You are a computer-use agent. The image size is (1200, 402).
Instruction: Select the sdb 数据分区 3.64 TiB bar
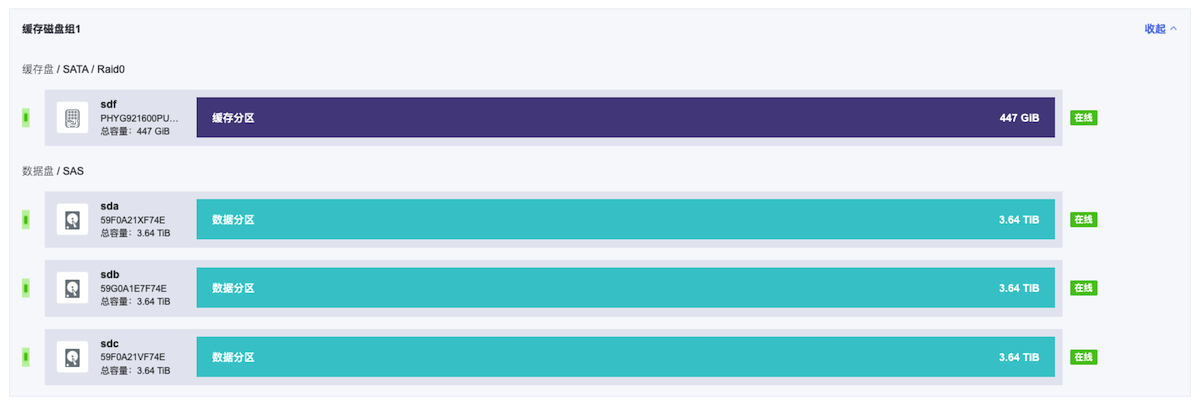(625, 288)
